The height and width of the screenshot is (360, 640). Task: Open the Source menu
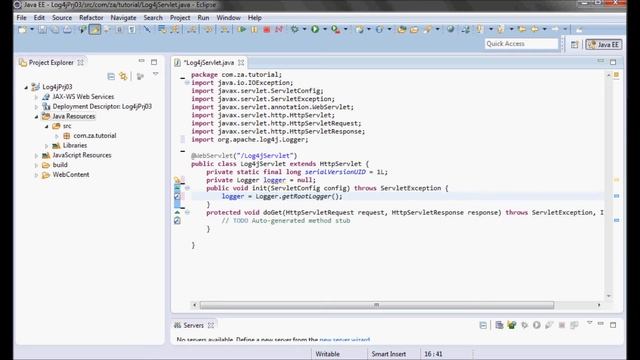62,18
